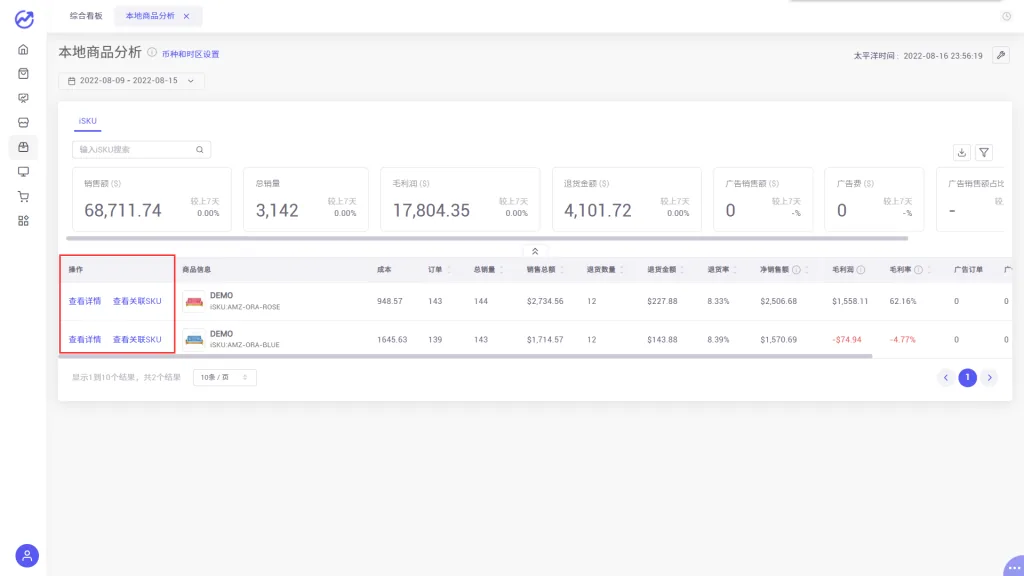Open the user avatar icon
Screen dimensions: 1024x576
27,556
